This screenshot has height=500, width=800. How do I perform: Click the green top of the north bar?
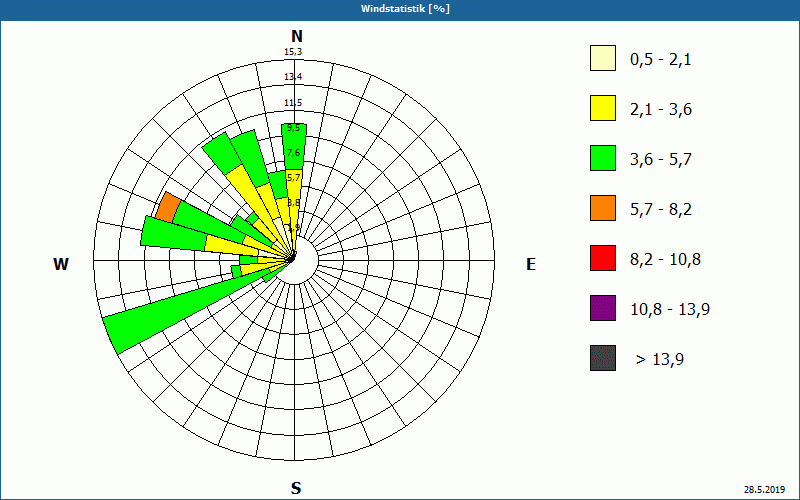[294, 146]
